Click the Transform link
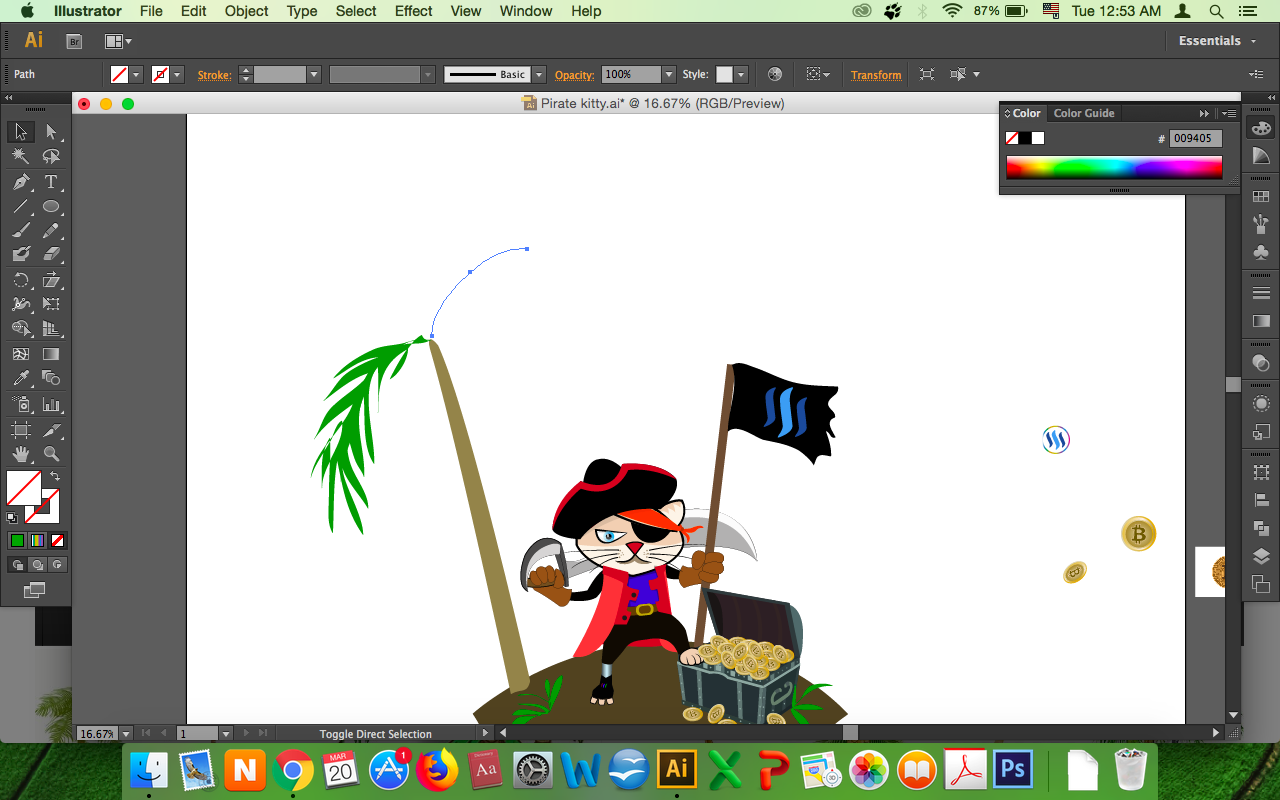Screen dimensions: 1280x800 point(876,75)
